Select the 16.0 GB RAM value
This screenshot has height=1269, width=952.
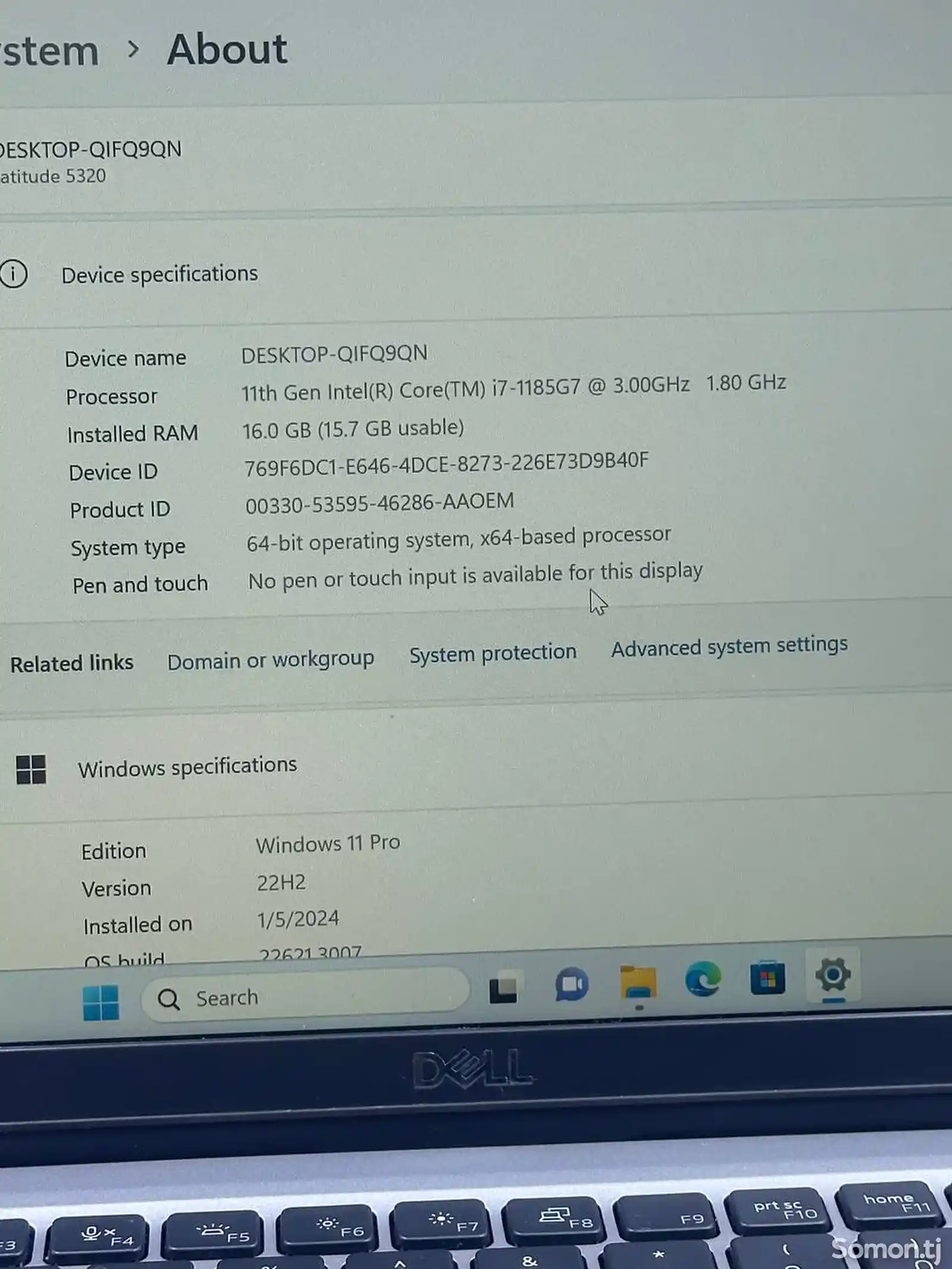tap(353, 429)
